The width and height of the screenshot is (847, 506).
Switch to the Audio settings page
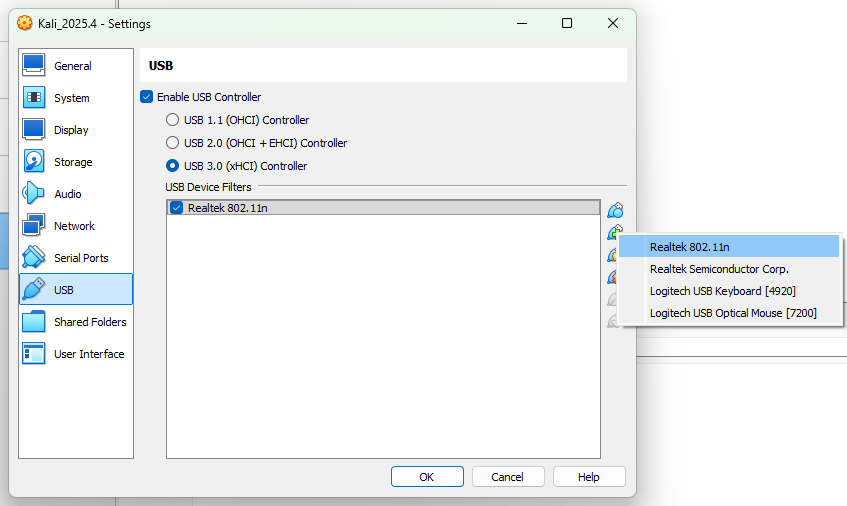click(67, 194)
